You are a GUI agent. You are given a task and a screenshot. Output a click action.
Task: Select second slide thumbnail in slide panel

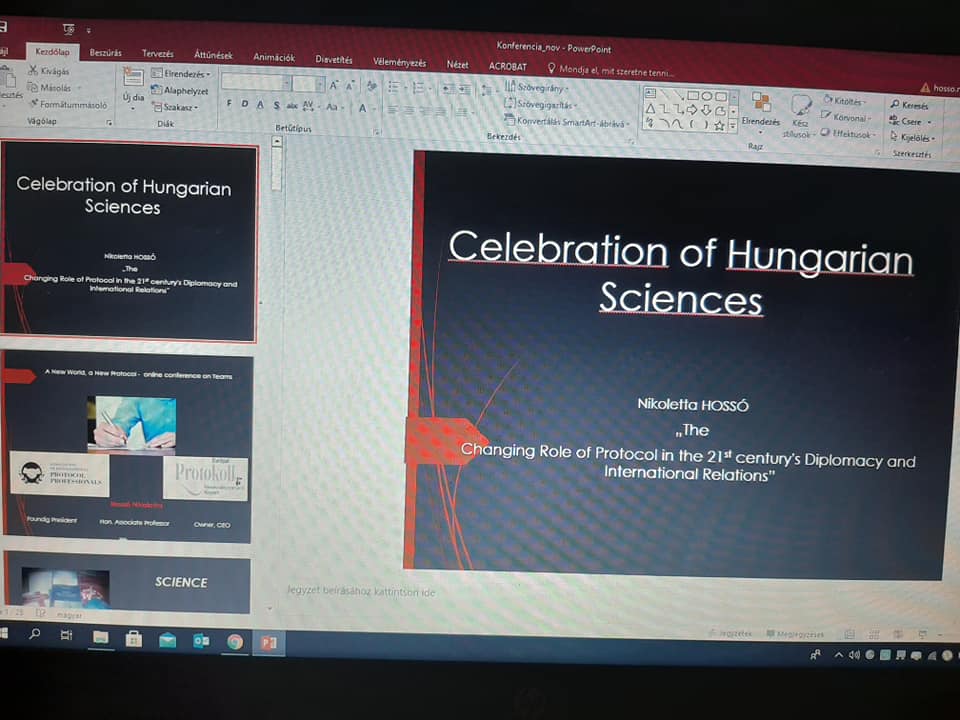[x=129, y=449]
